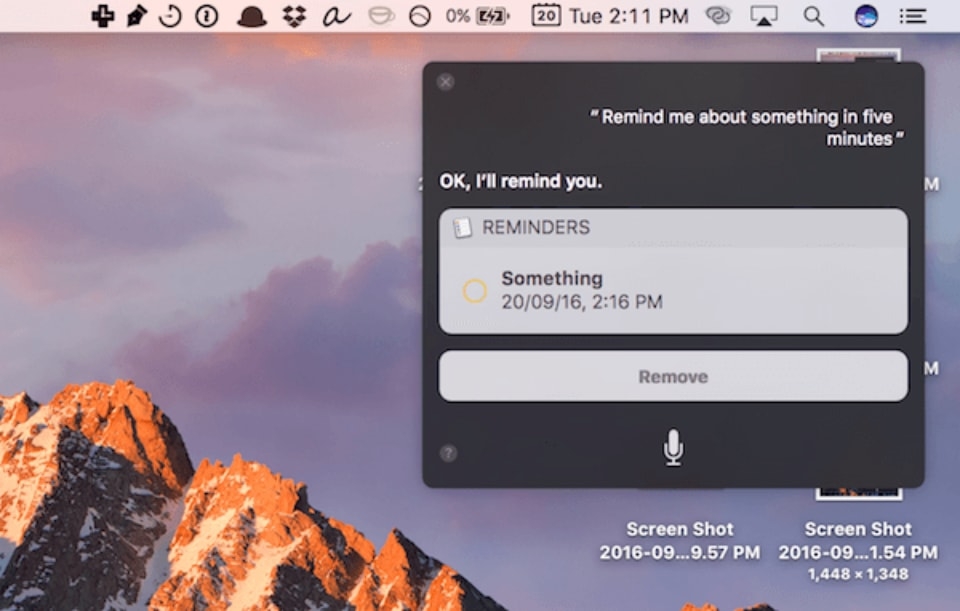The height and width of the screenshot is (611, 960).
Task: Select the 'Something' reminder title
Action: pyautogui.click(x=552, y=279)
